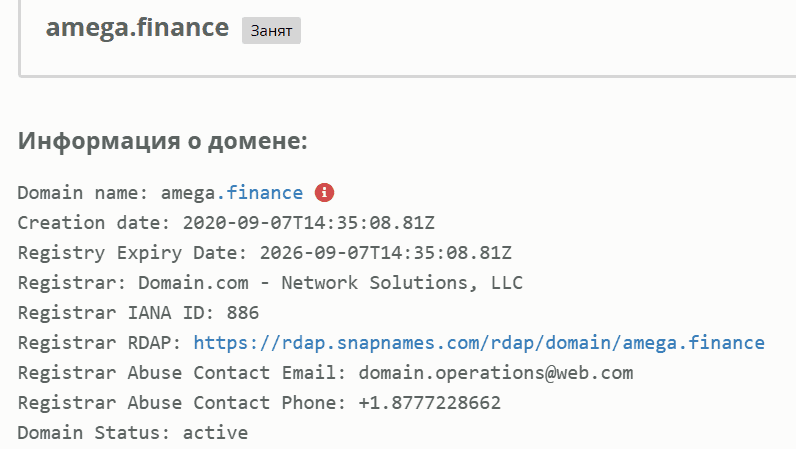796x449 pixels.
Task: Click the abuse phone number +1.8777228662
Action: [430, 403]
